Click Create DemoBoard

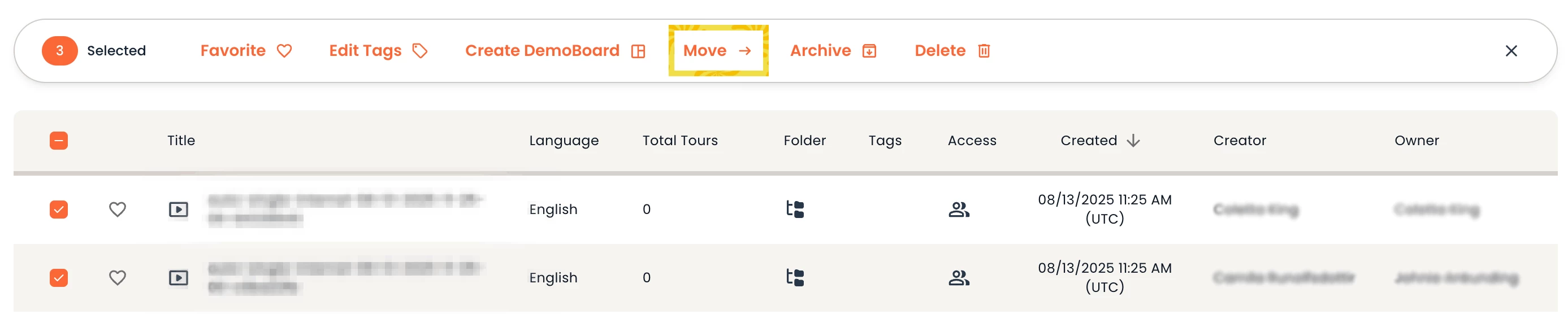(x=555, y=50)
